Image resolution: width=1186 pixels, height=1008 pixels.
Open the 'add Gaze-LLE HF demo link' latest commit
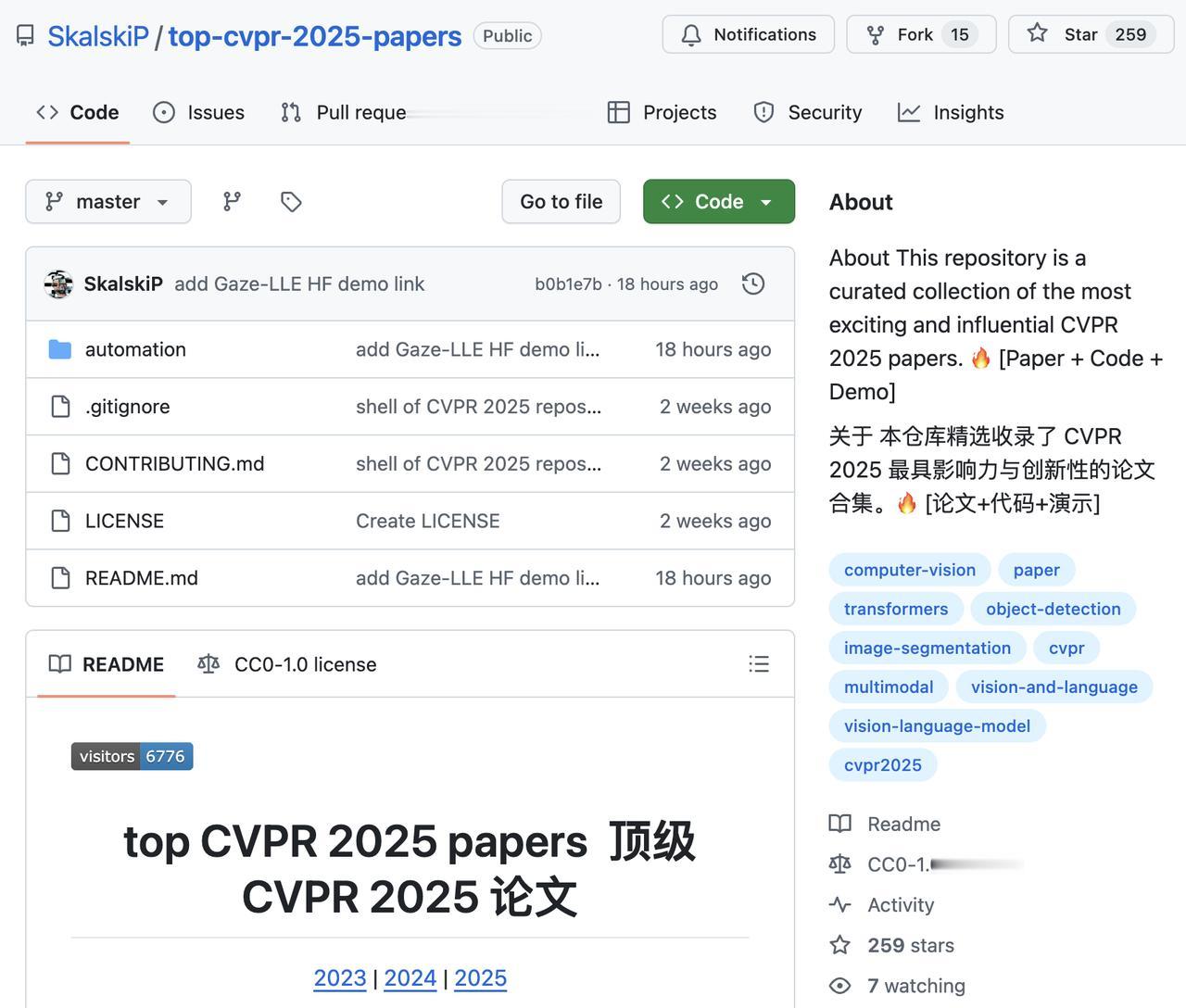coord(299,283)
